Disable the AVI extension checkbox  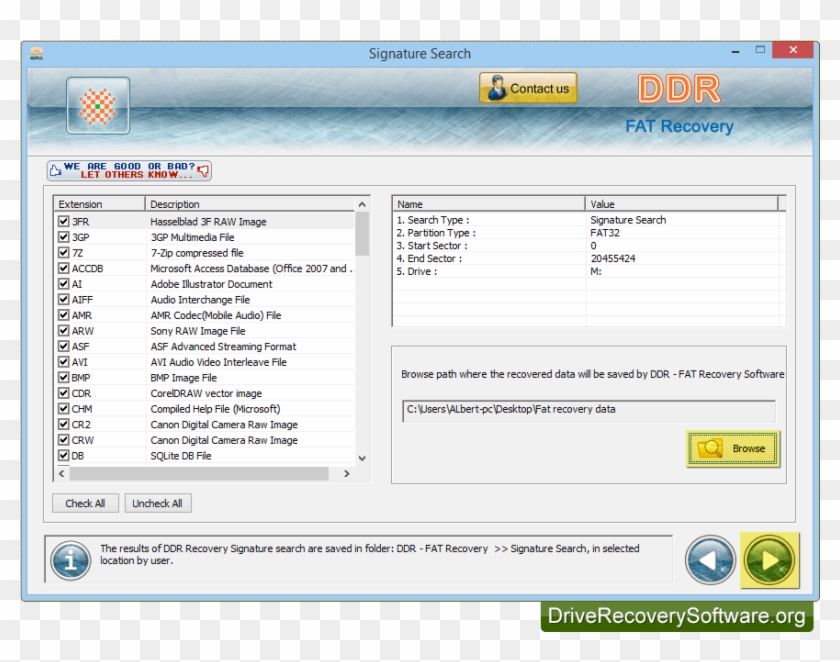63,362
